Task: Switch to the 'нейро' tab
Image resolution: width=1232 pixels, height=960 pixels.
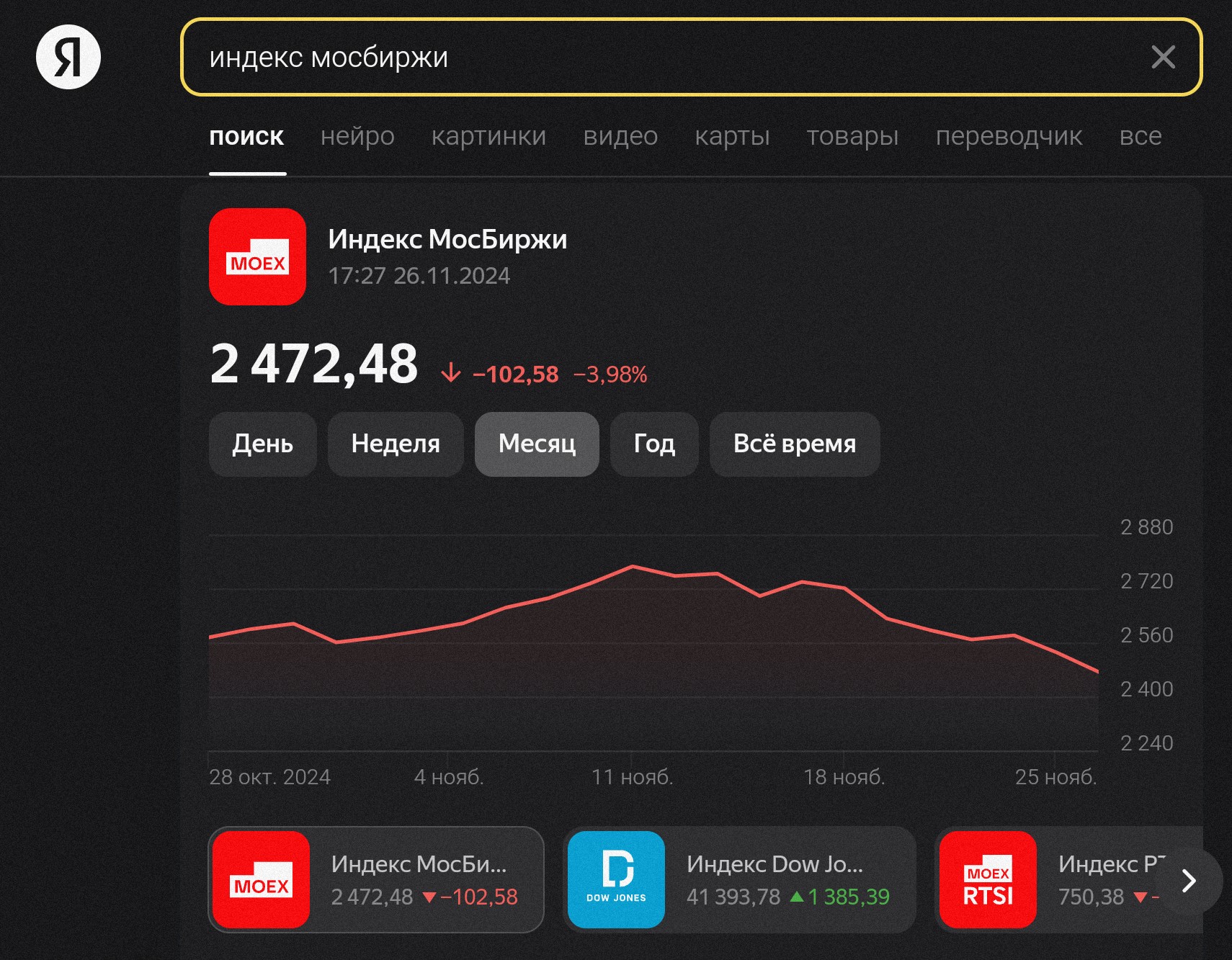Action: click(x=357, y=136)
